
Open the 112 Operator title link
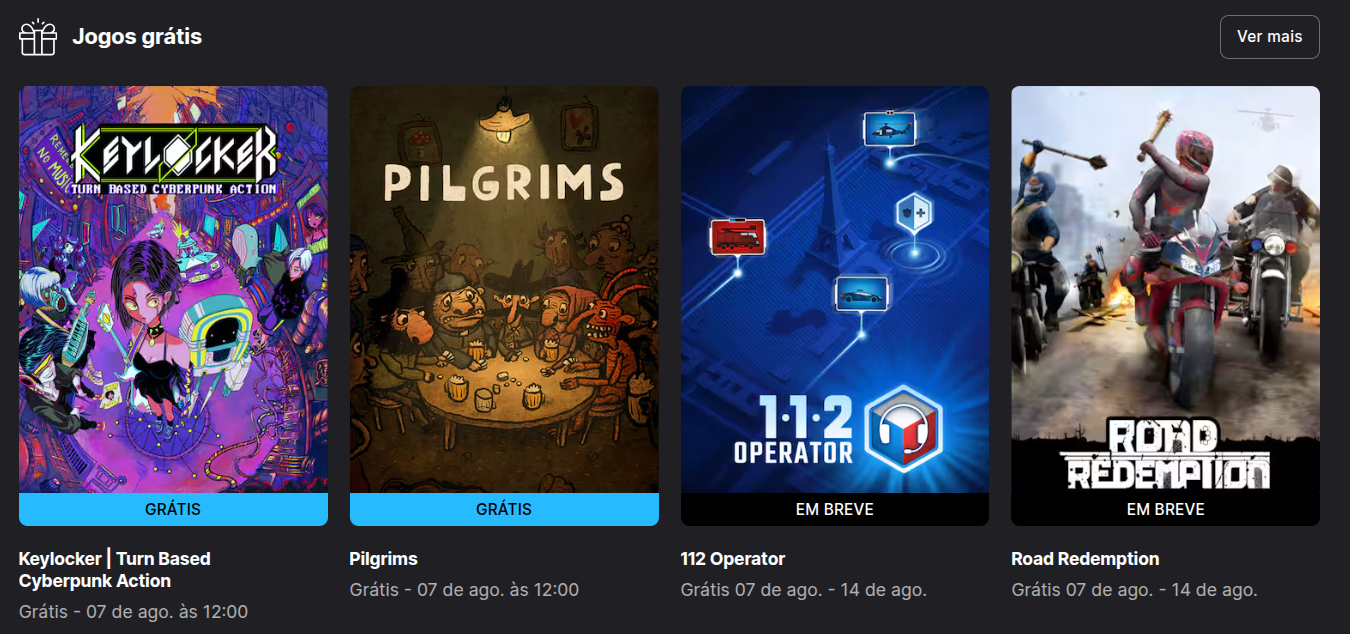[x=733, y=559]
